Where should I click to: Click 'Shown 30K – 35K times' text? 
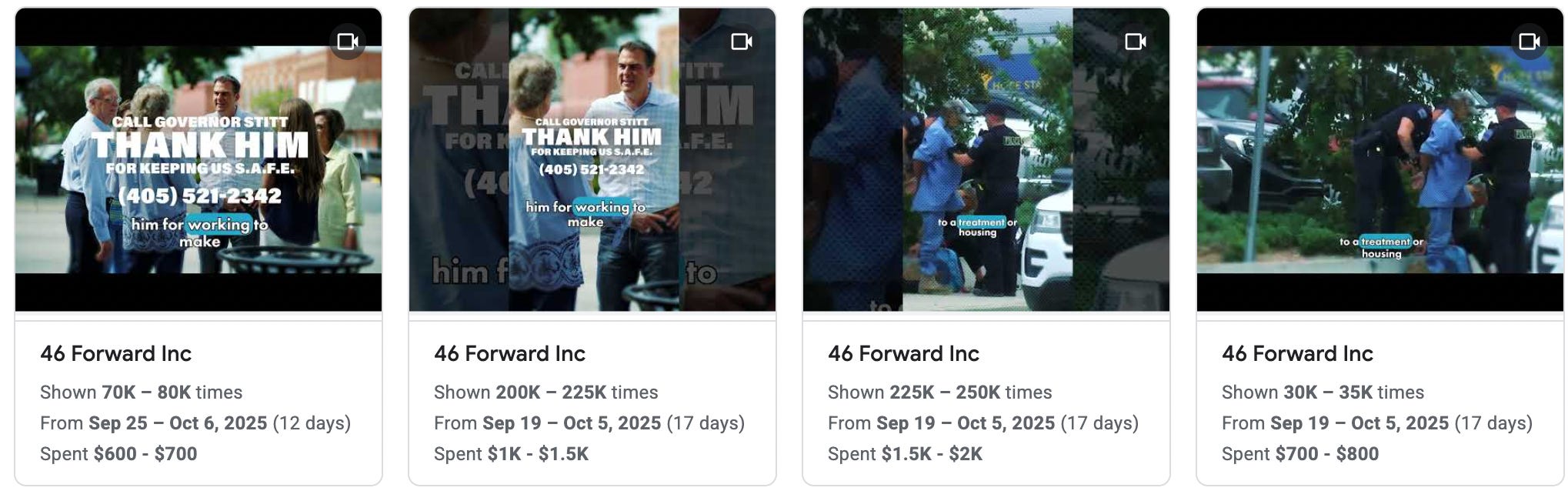[1323, 392]
